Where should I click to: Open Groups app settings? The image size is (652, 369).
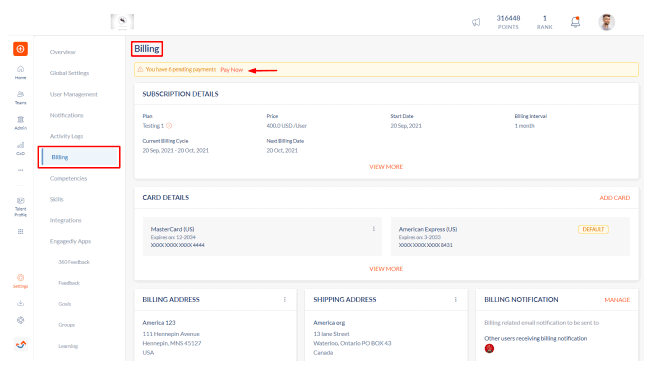[x=67, y=325]
